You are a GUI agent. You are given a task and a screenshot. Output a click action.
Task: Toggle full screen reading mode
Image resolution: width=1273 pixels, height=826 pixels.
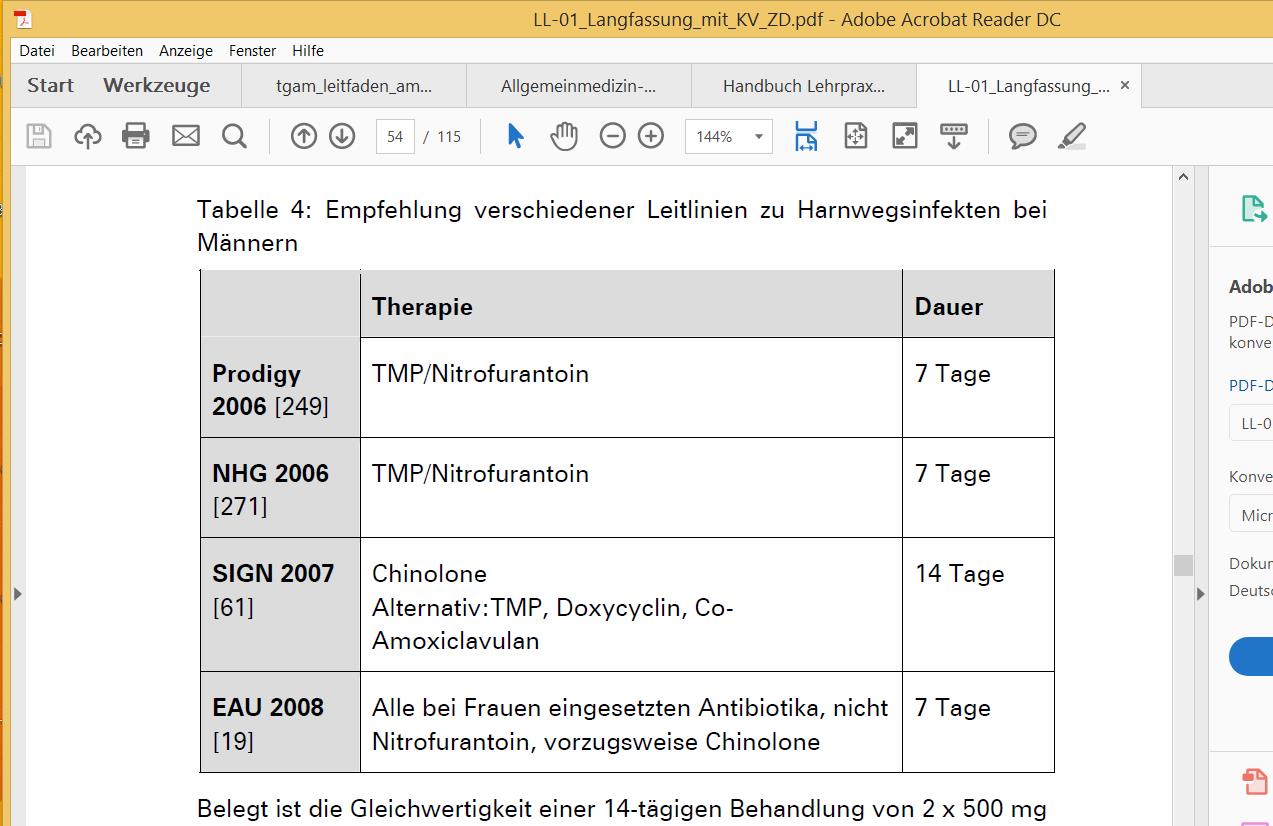click(x=904, y=136)
